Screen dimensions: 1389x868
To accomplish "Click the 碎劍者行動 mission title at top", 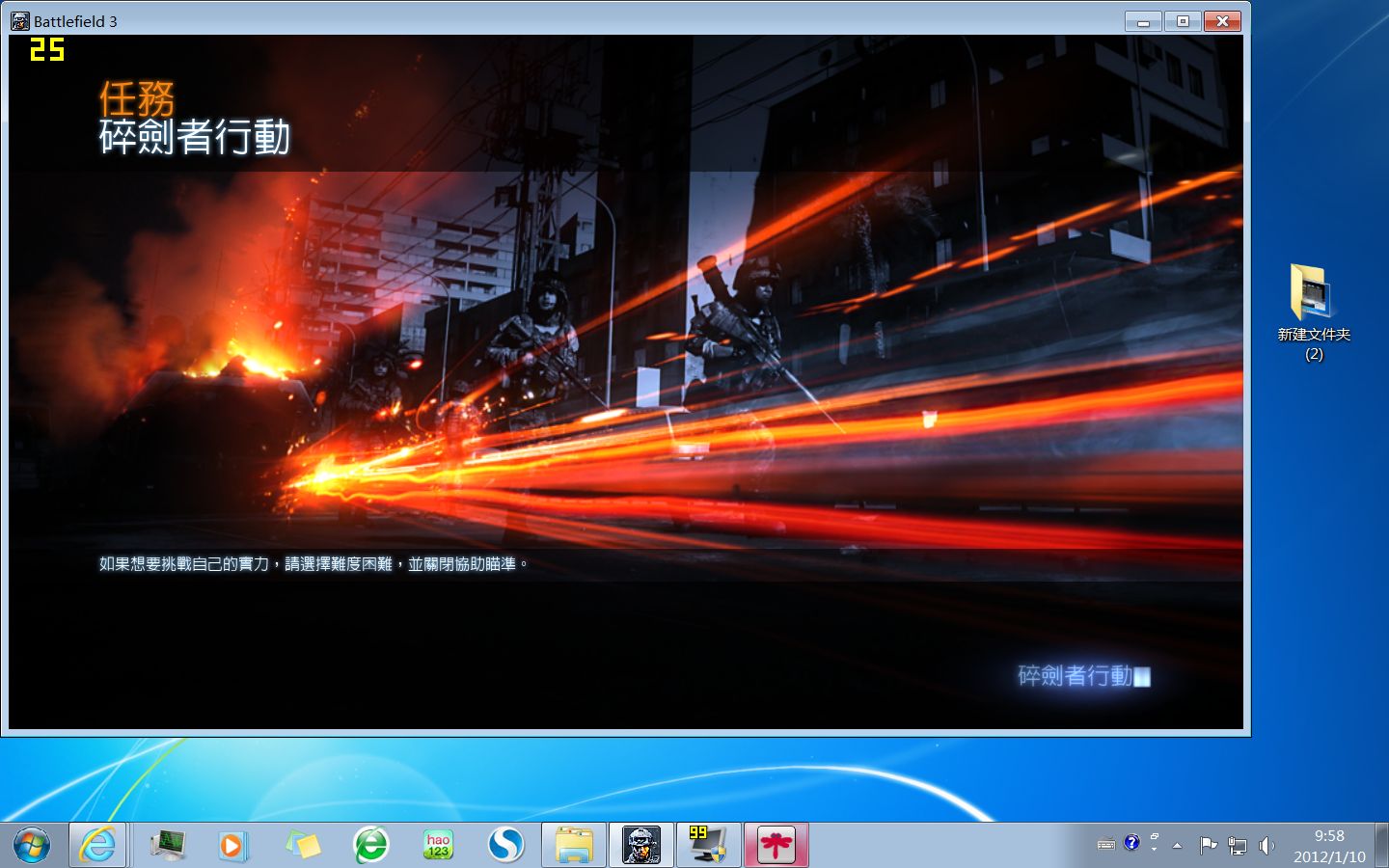I will 194,137.
